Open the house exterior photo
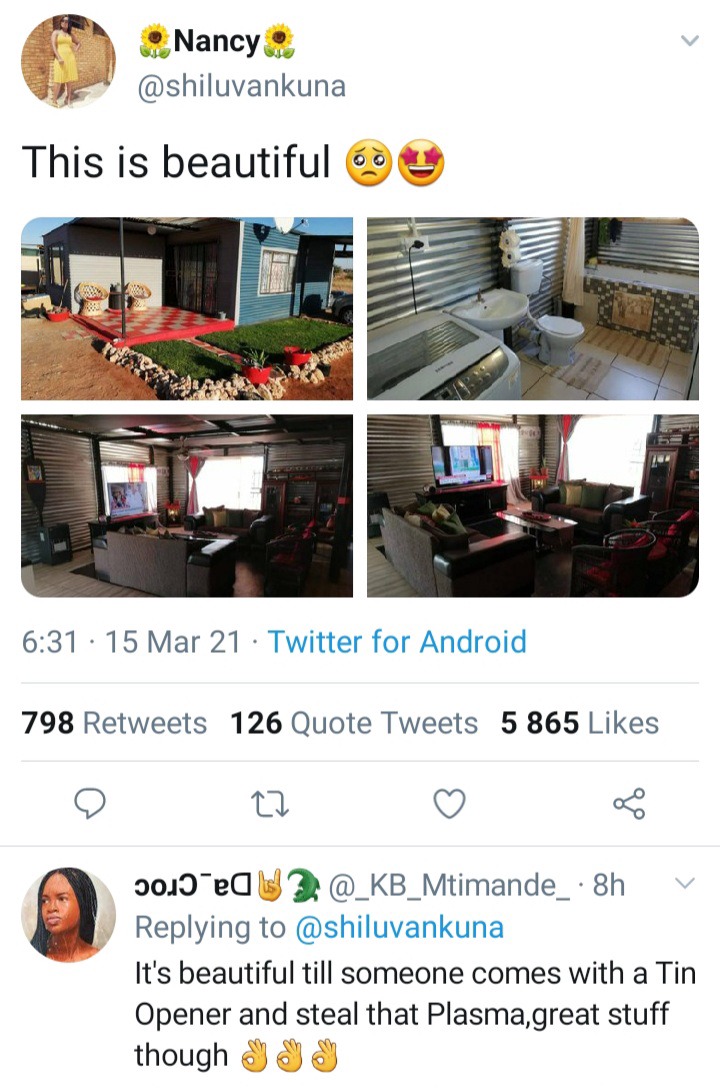 (x=187, y=309)
